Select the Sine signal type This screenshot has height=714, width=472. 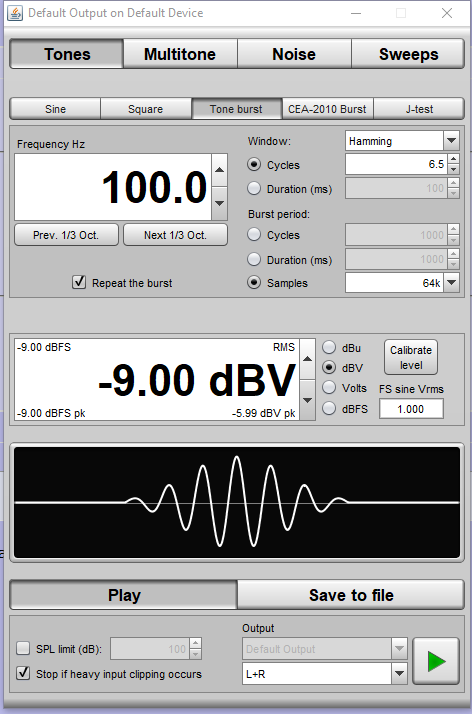[x=55, y=109]
